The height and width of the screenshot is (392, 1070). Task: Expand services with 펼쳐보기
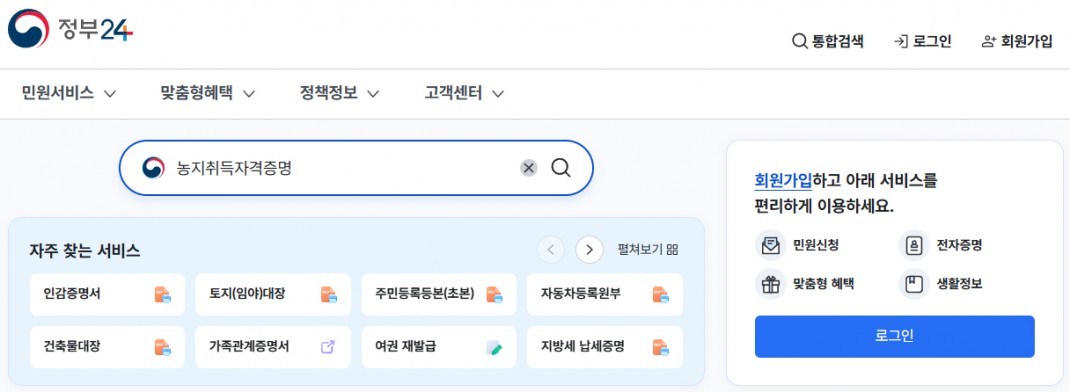point(648,250)
